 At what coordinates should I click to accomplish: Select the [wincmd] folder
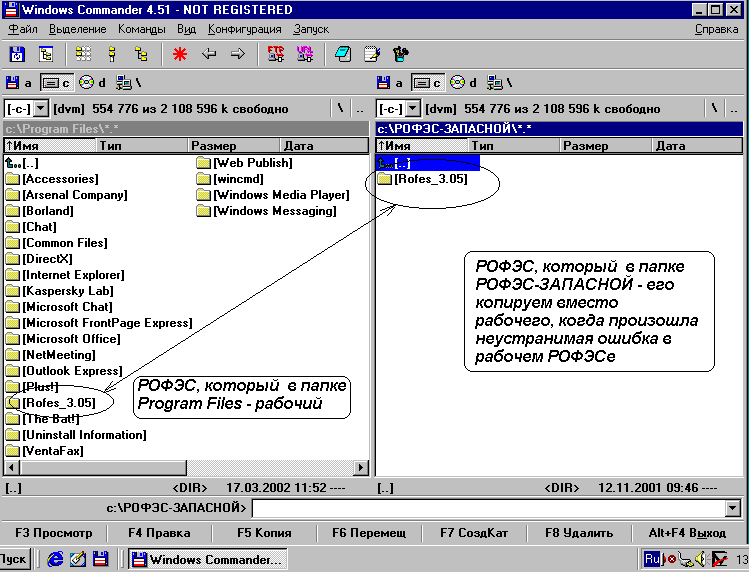point(230,179)
